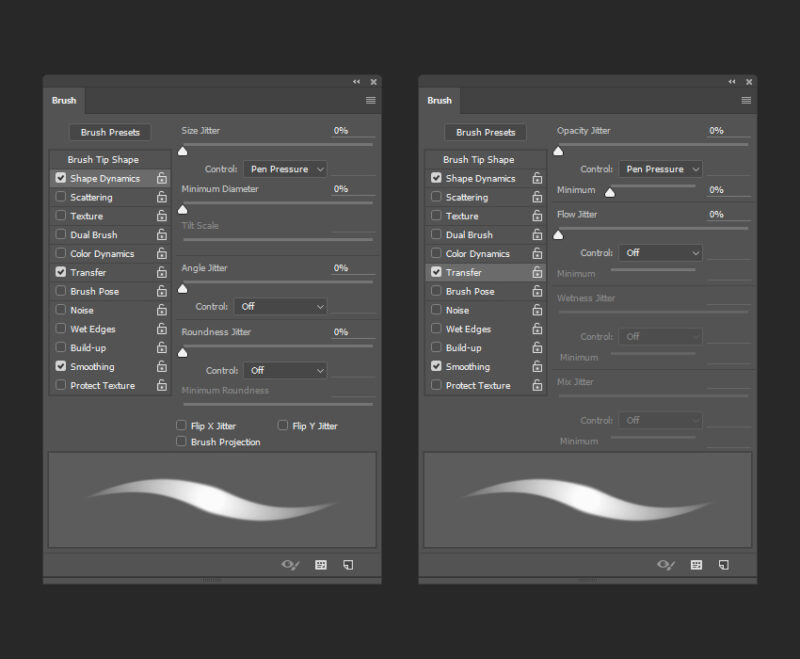Click the left panel's hamburger menu icon

click(371, 101)
